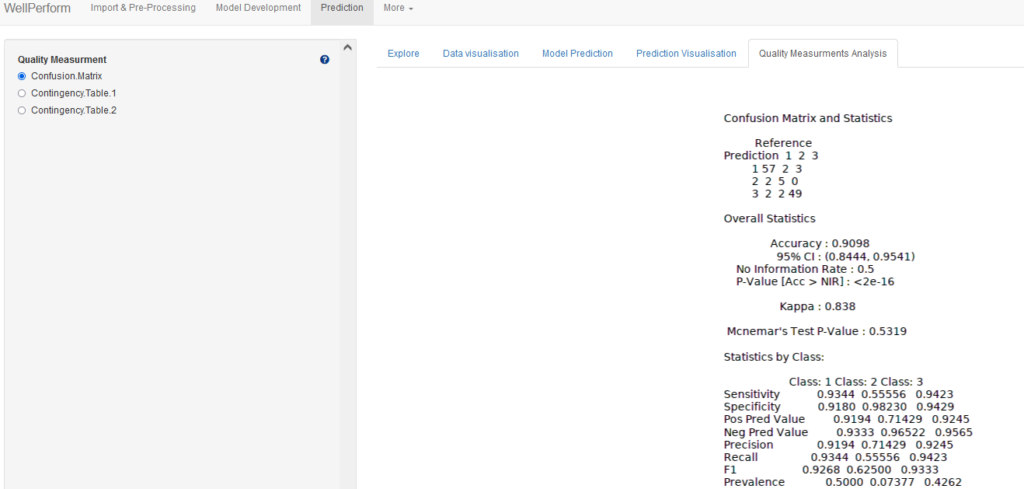Switch to the Model Prediction tab
1024x489 pixels.
[577, 54]
